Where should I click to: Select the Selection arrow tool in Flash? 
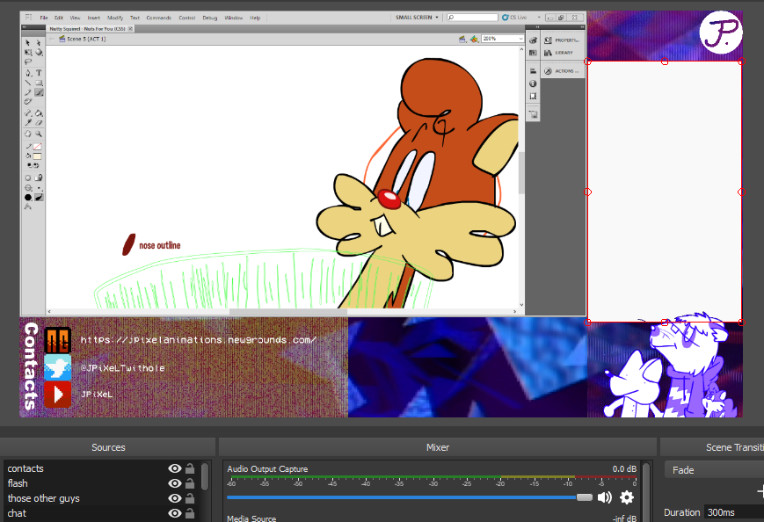(28, 43)
